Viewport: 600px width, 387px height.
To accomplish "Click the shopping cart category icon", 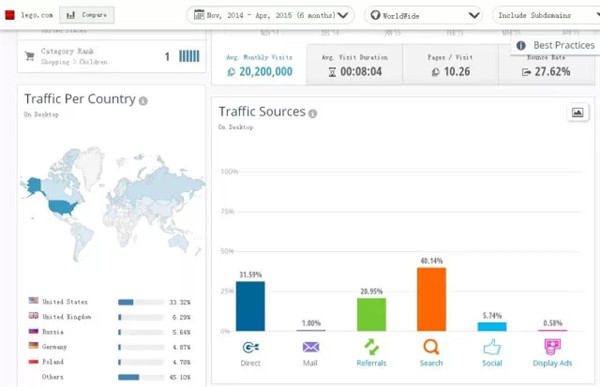I will tap(29, 56).
